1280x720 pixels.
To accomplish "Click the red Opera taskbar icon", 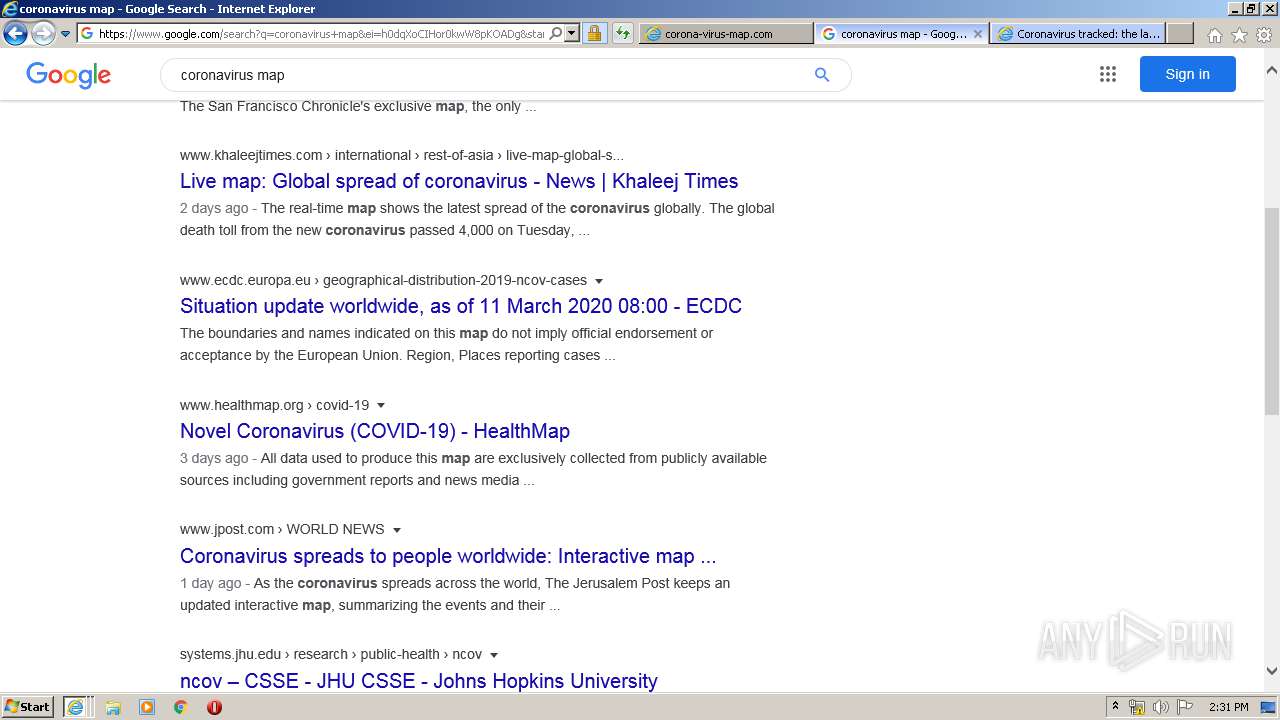I will point(214,707).
